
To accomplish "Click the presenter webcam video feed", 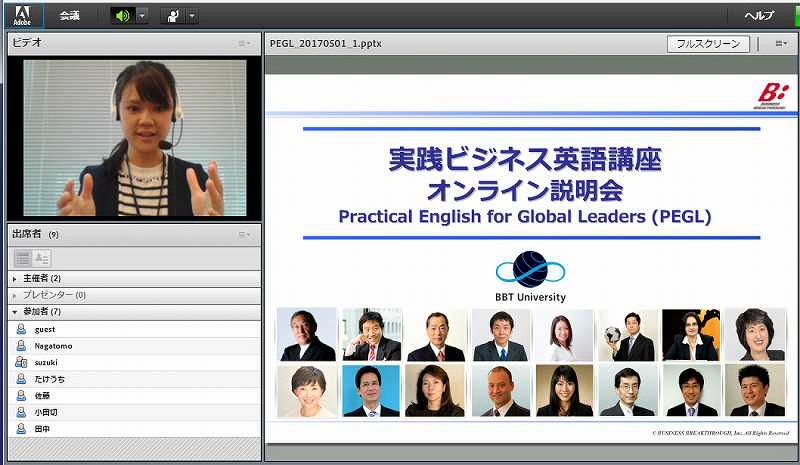I will click(x=135, y=138).
